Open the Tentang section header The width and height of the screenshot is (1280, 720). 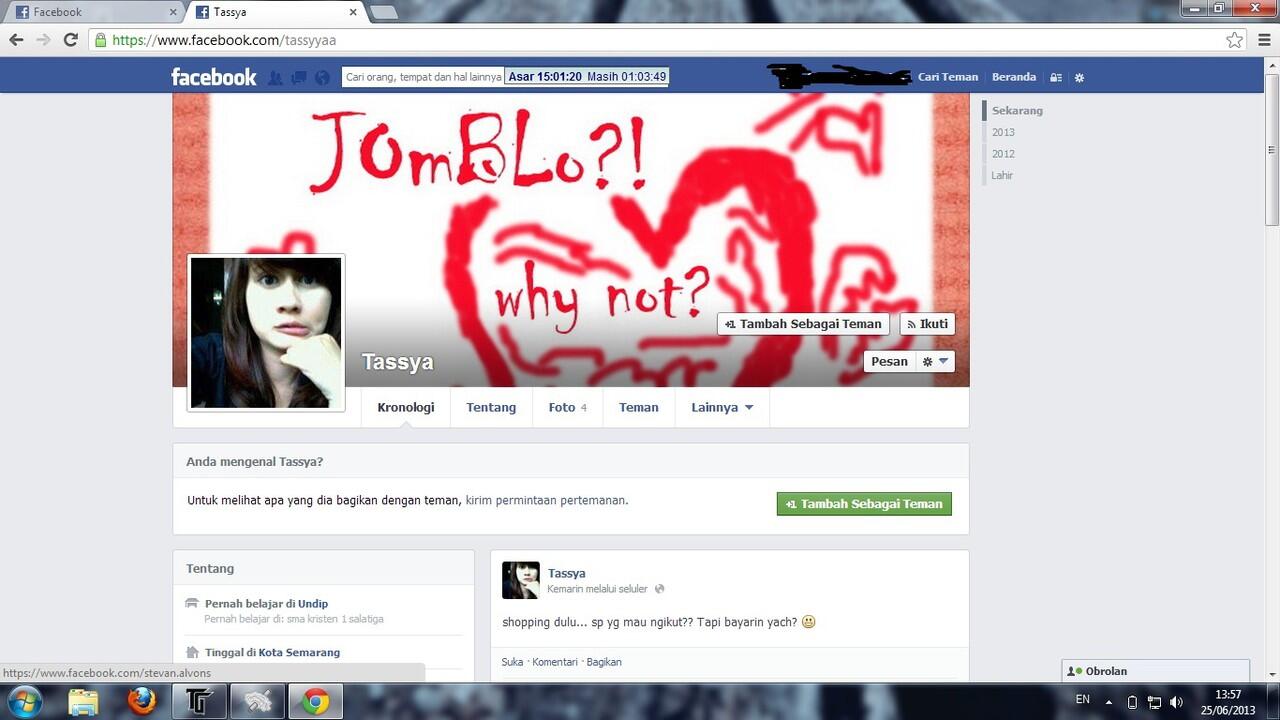210,568
